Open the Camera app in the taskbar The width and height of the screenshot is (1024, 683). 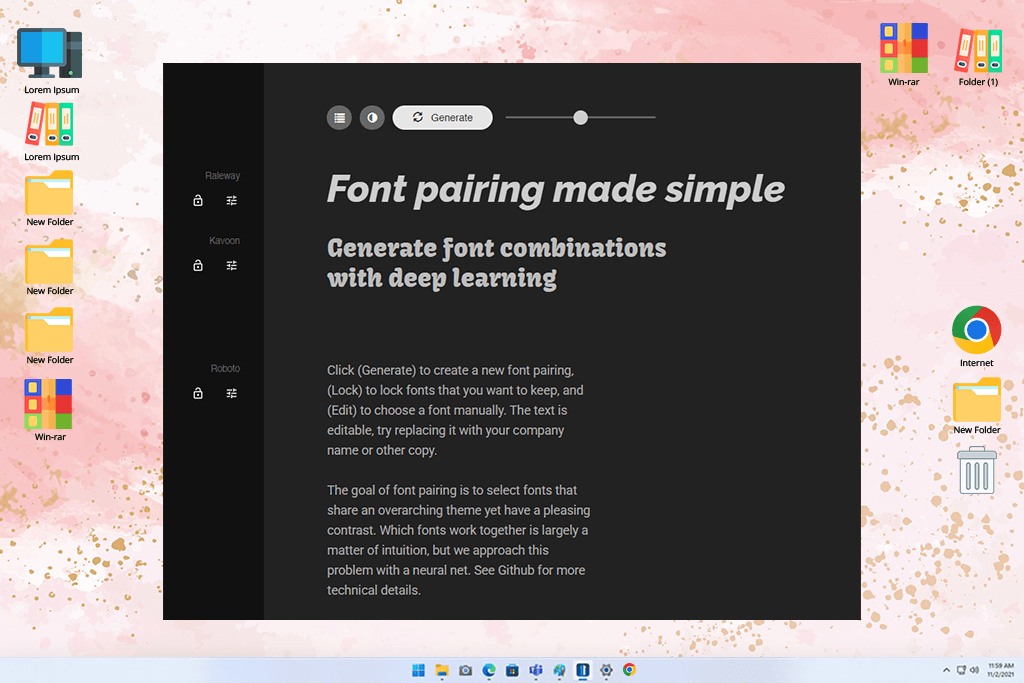tap(466, 670)
